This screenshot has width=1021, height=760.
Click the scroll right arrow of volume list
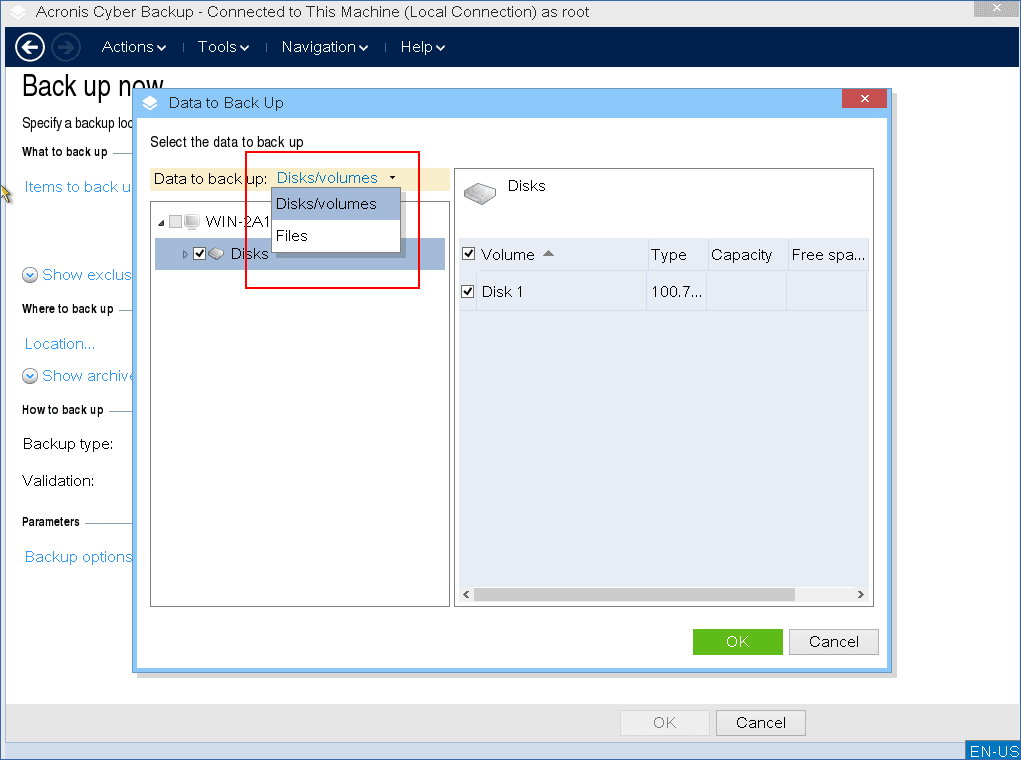tap(861, 595)
